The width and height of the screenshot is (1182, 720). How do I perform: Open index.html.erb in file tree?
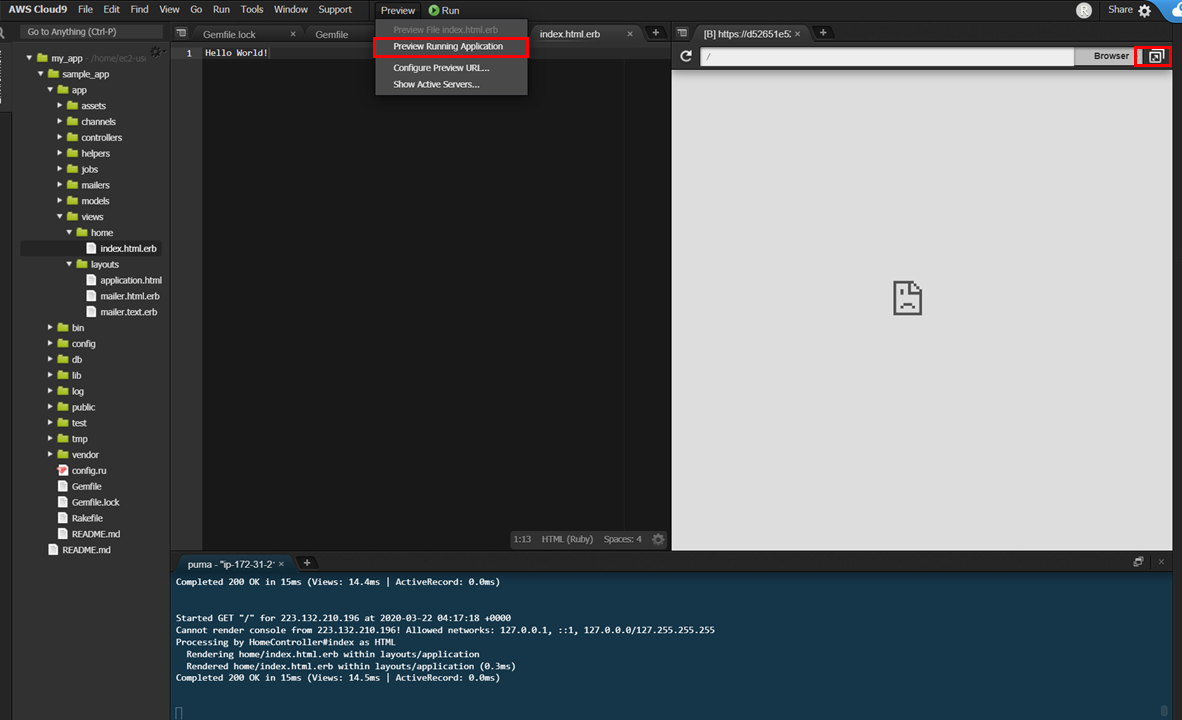click(x=128, y=248)
